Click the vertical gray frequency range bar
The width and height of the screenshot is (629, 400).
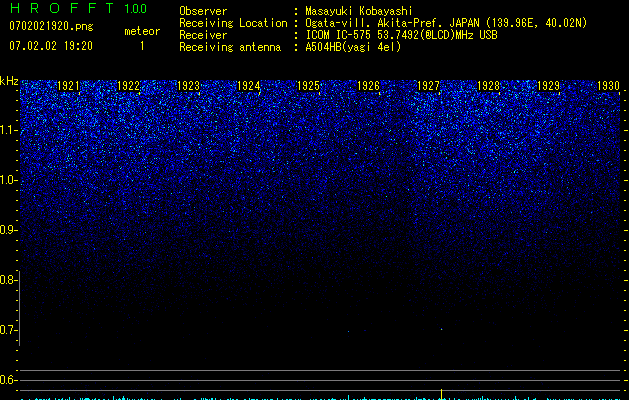tap(20, 308)
